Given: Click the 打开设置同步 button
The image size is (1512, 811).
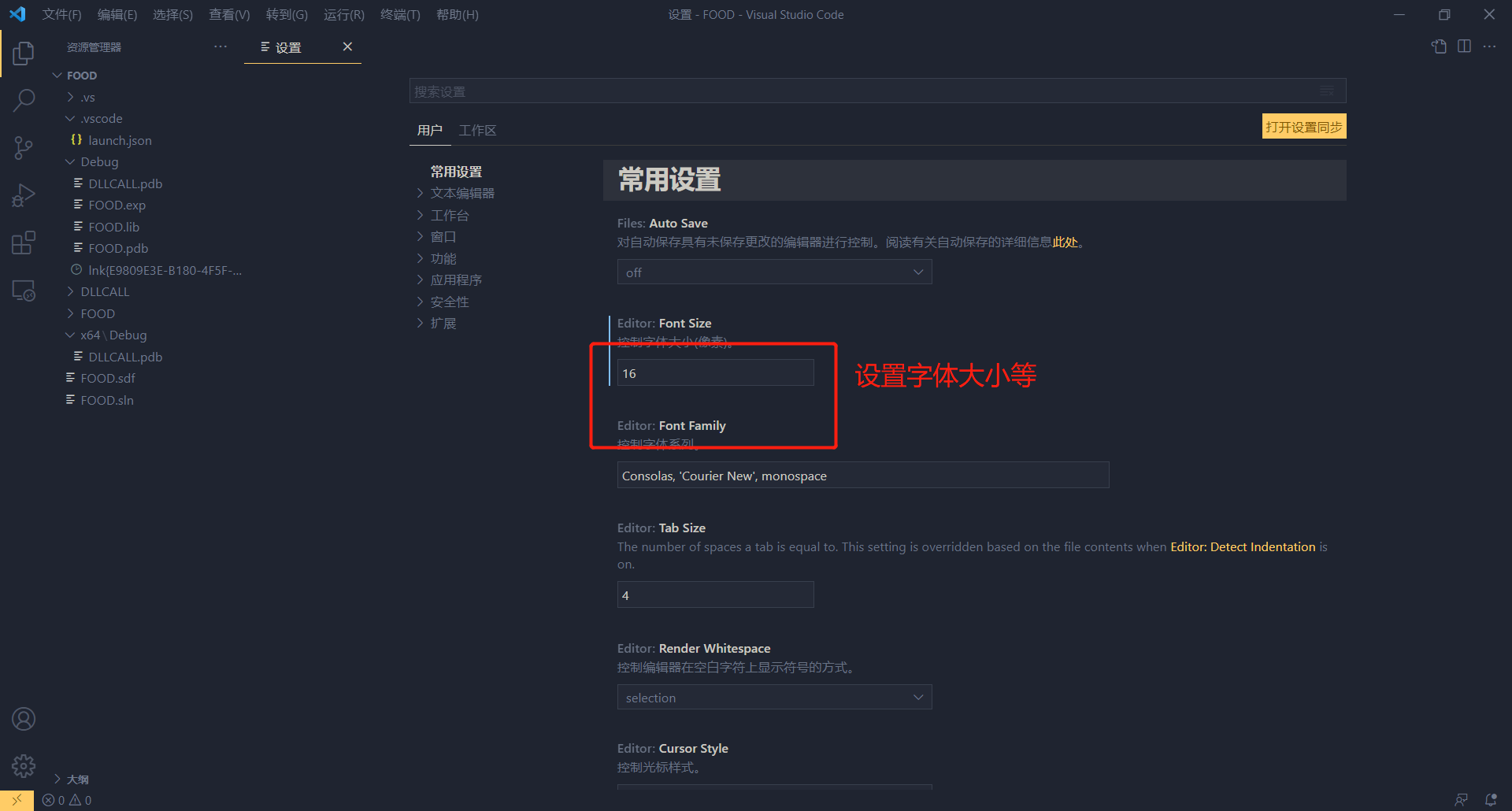Looking at the screenshot, I should (x=1303, y=126).
